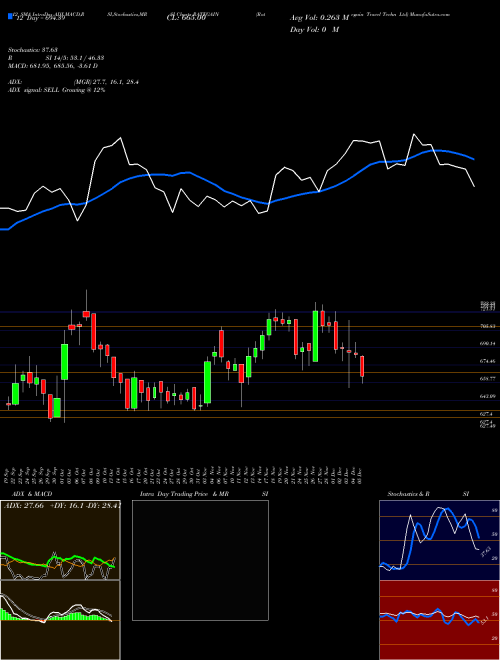Click the 690.14 price axis label

point(487,344)
